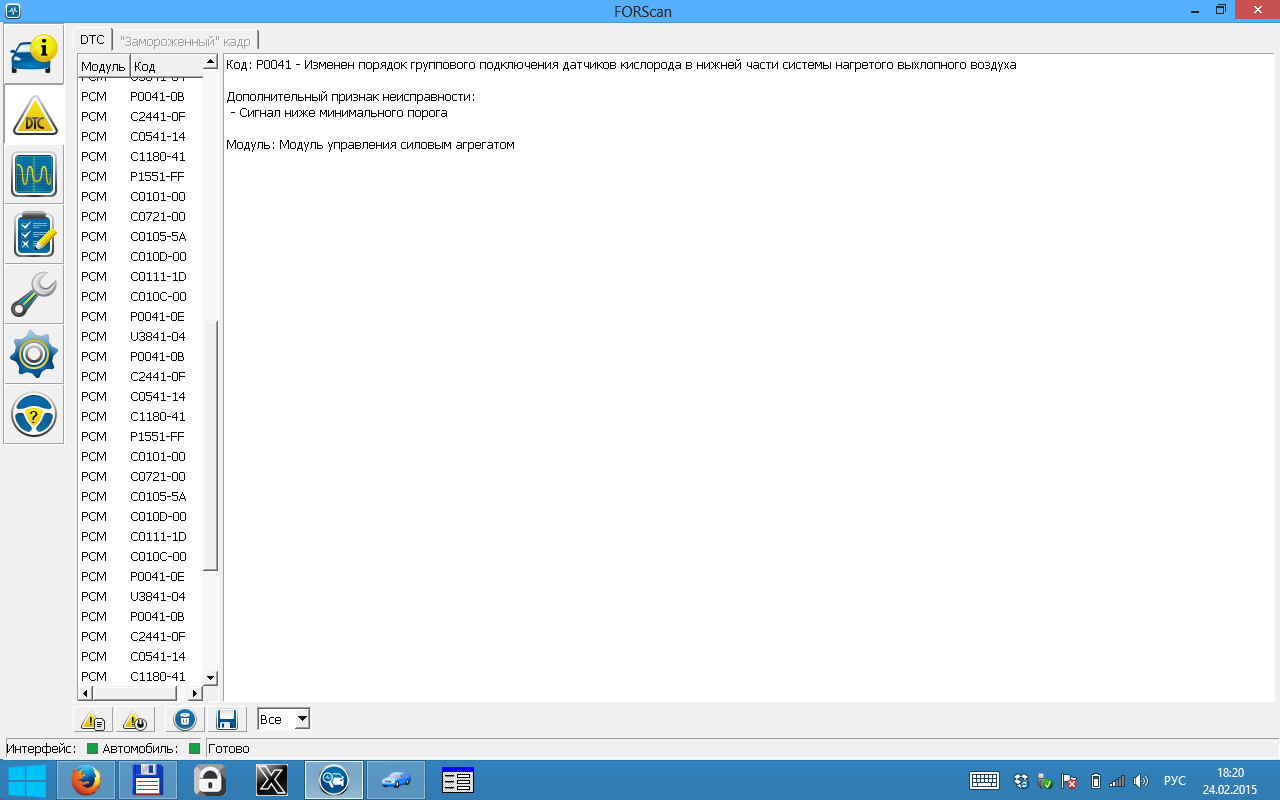The image size is (1280, 800).
Task: Open the floppy disk app on taskbar
Action: [x=148, y=780]
